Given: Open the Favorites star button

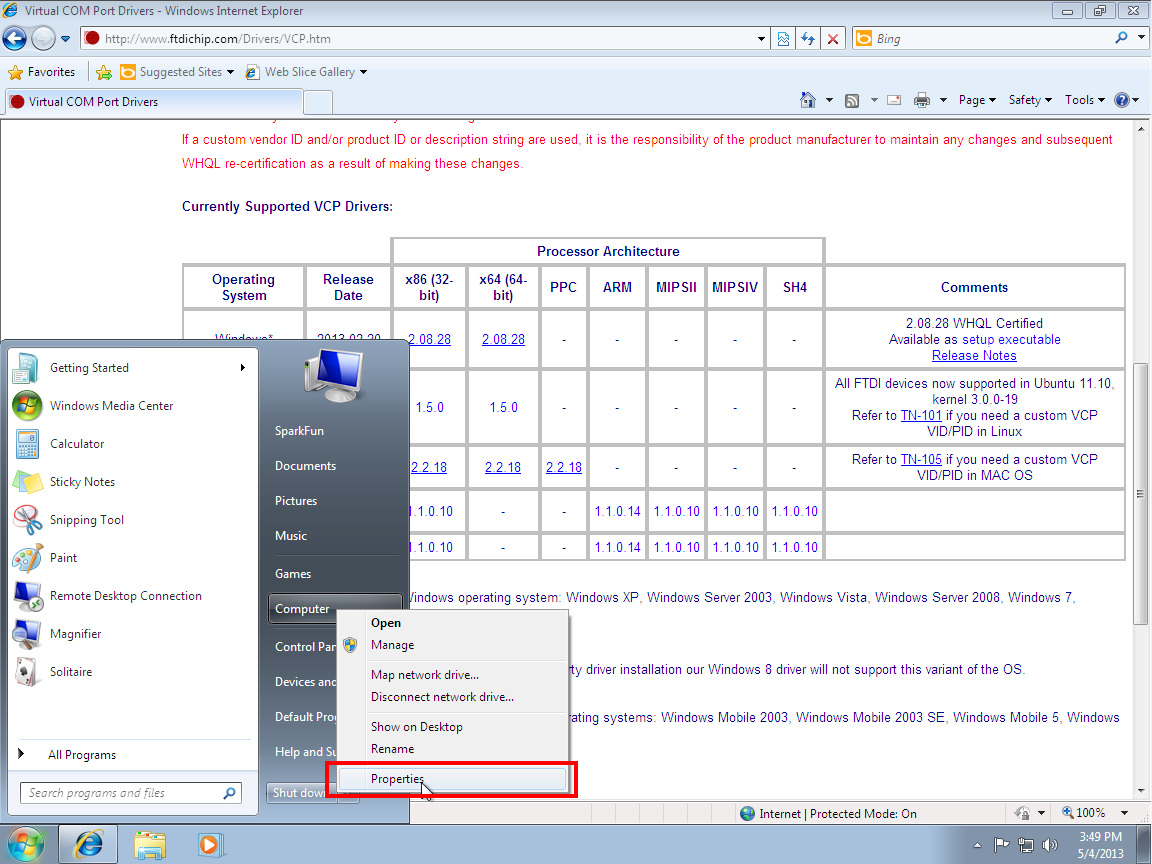Looking at the screenshot, I should click(42, 72).
